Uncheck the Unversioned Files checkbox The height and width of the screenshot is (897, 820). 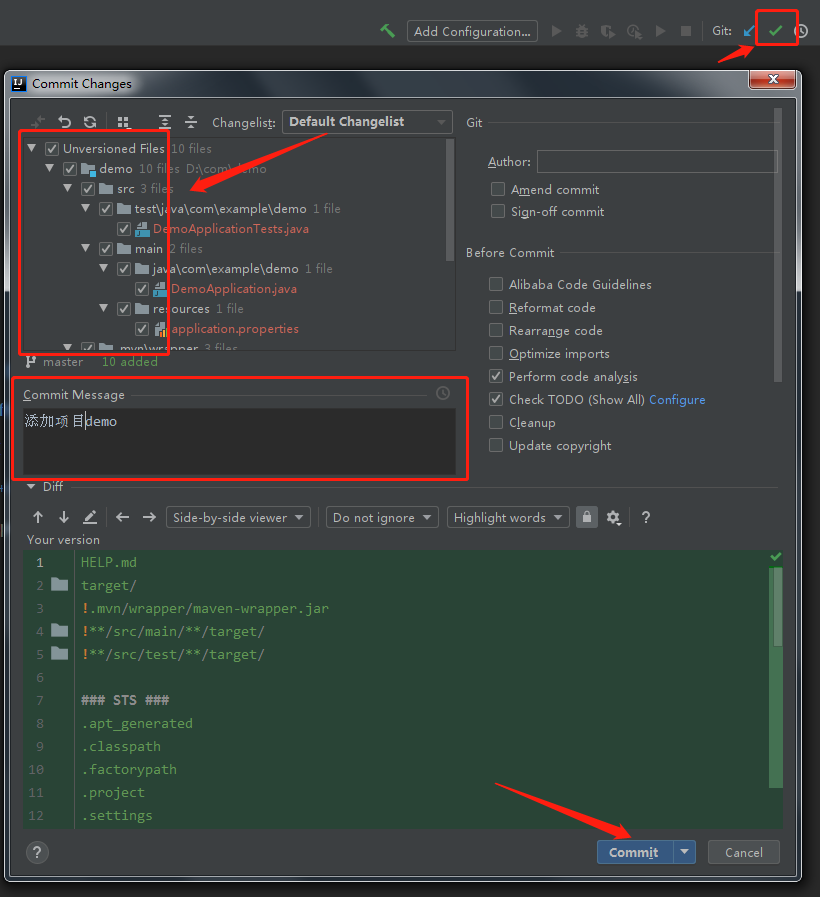[x=52, y=149]
